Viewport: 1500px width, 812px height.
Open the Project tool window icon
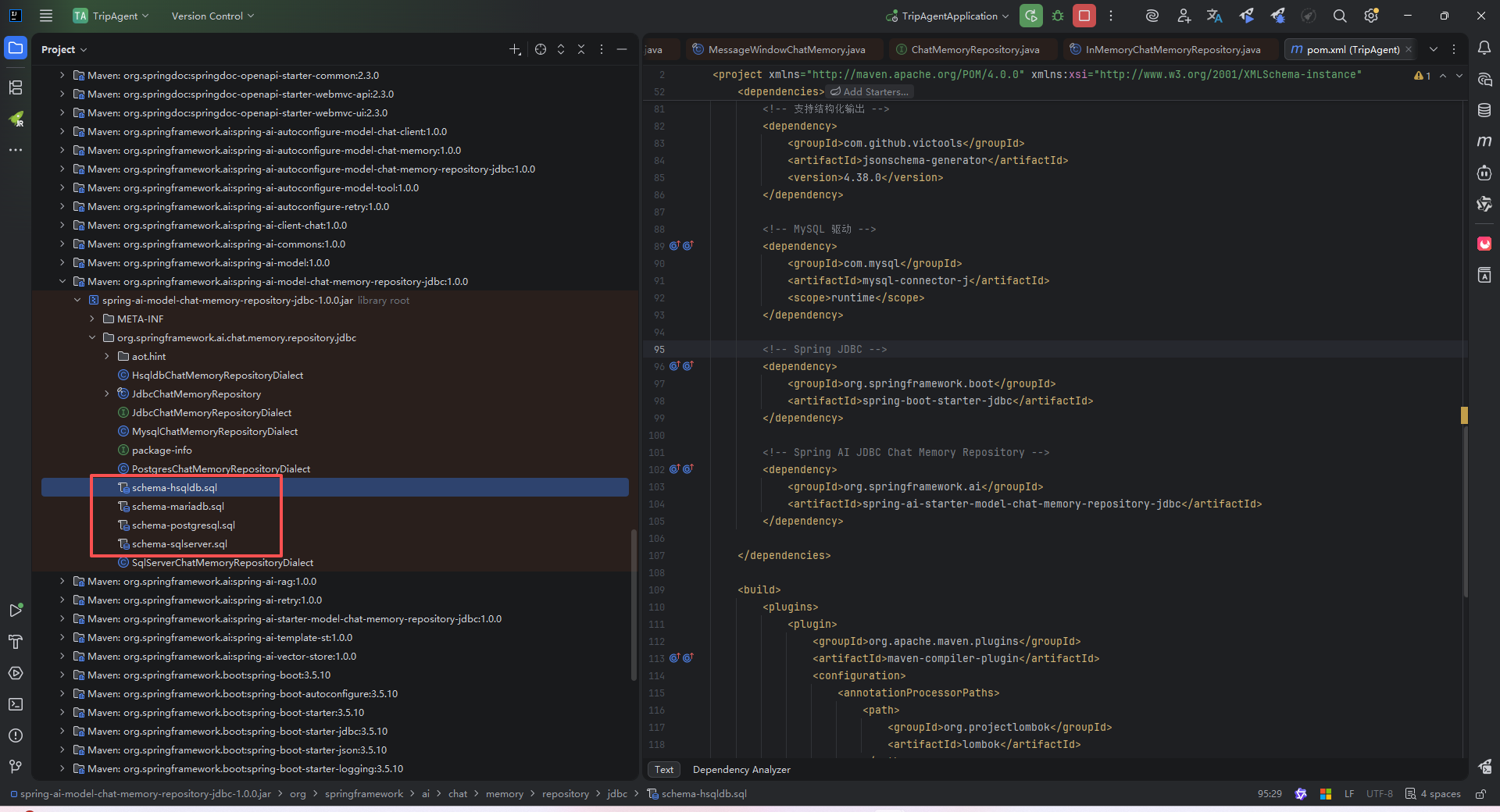click(16, 48)
